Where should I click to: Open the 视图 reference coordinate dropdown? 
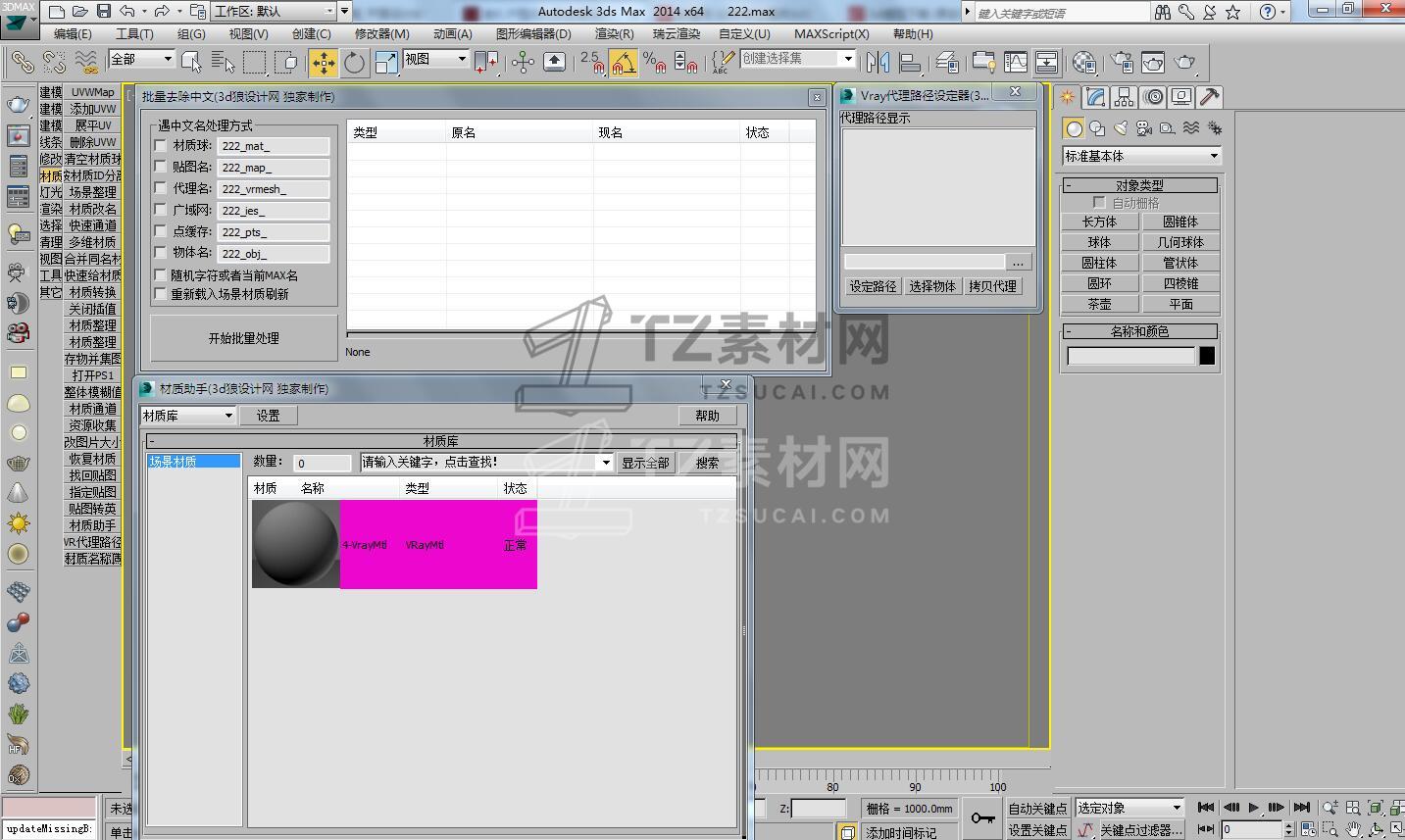(435, 59)
